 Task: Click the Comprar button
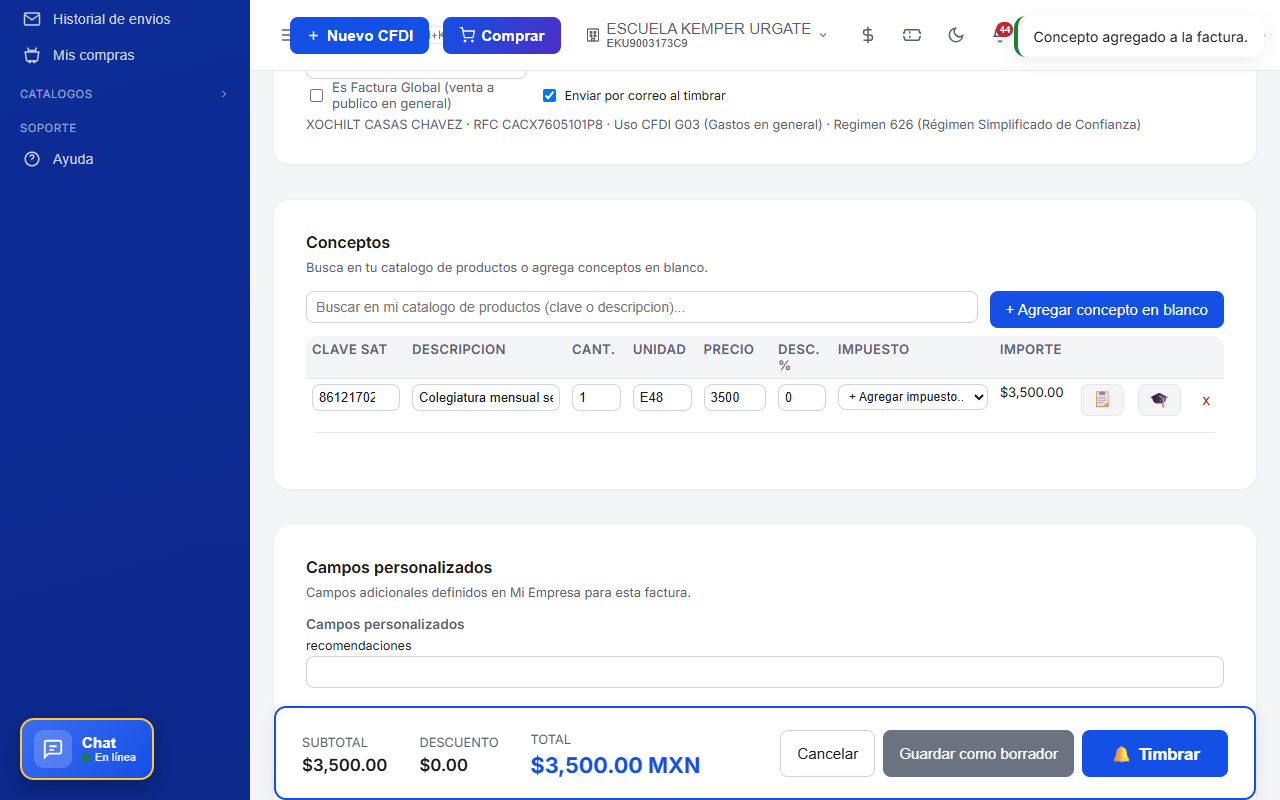(502, 36)
